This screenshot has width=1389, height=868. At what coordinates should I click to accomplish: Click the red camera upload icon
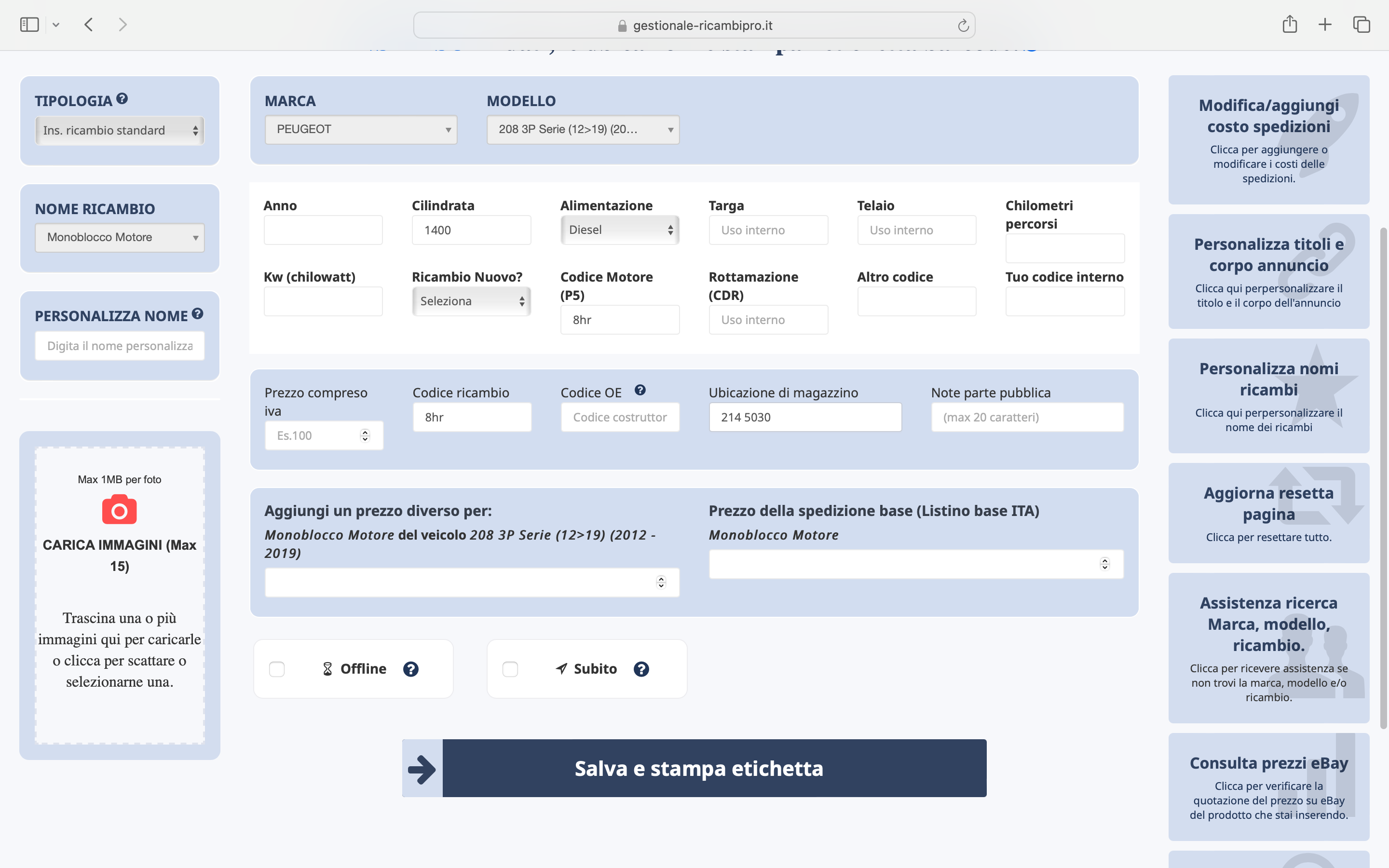tap(120, 510)
